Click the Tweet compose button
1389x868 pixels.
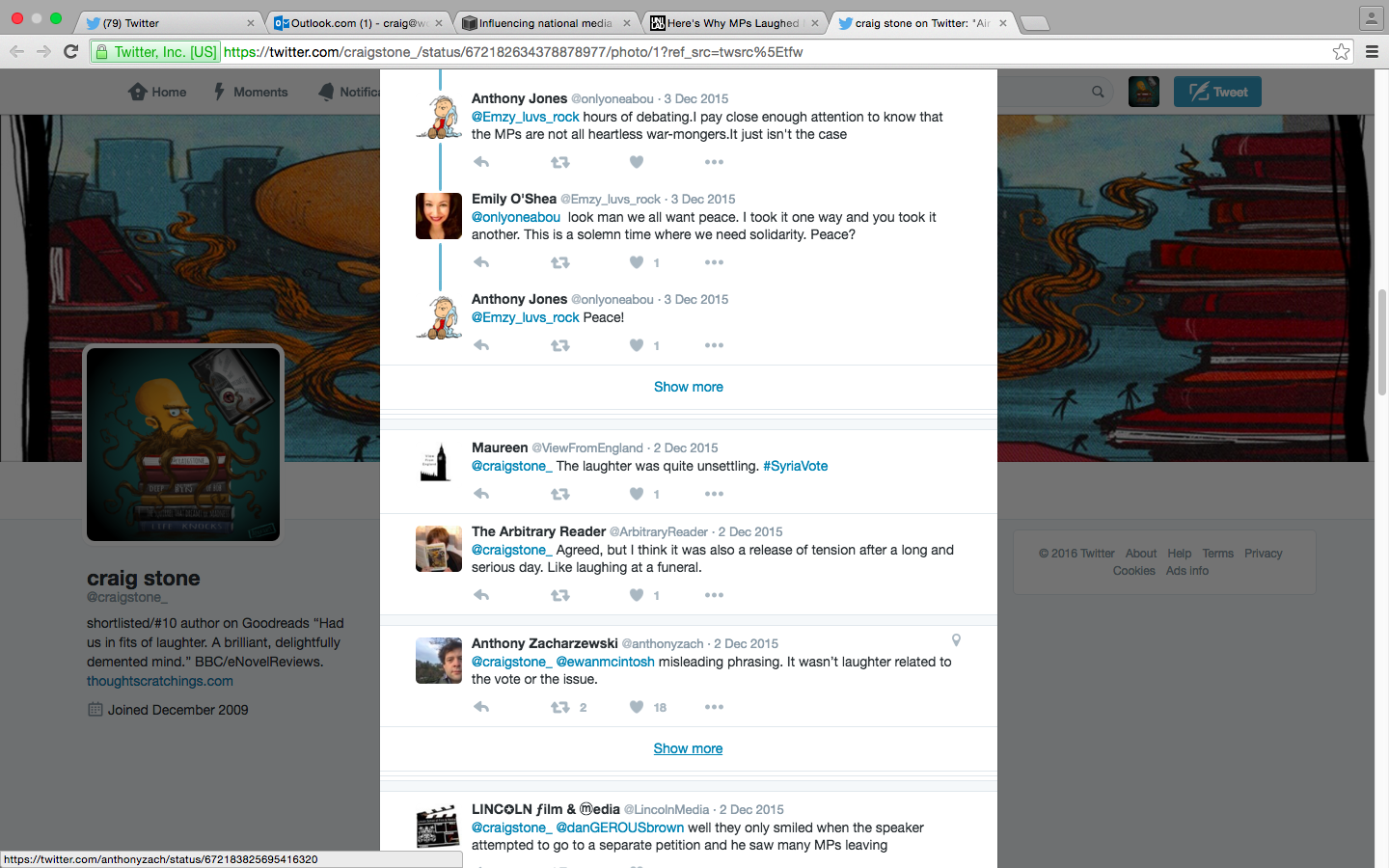pos(1217,92)
